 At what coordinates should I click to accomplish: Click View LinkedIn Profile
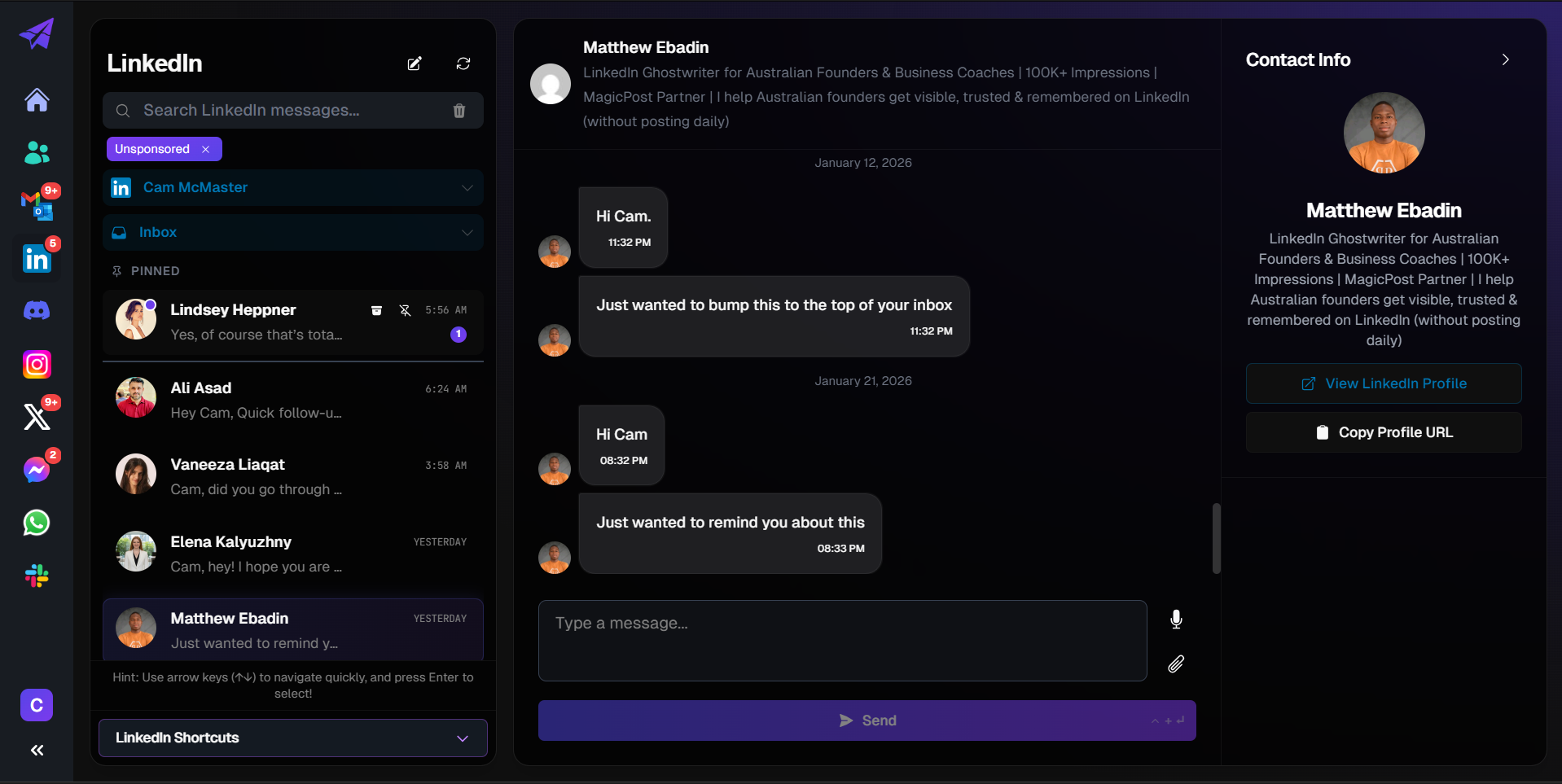[1383, 383]
